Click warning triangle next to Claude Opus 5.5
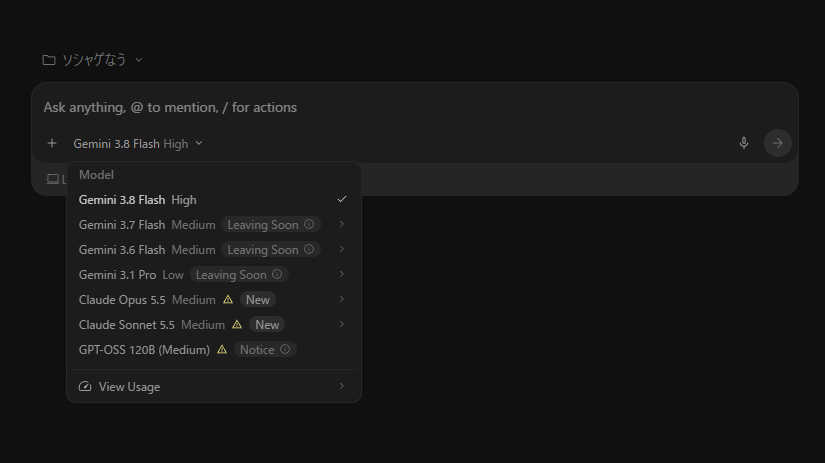This screenshot has height=463, width=825. pyautogui.click(x=228, y=299)
